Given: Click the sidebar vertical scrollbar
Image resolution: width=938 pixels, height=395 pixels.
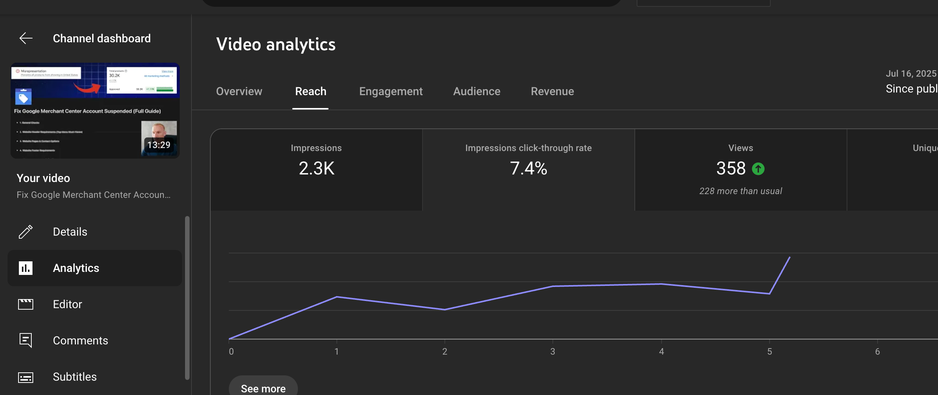Looking at the screenshot, I should (x=187, y=297).
